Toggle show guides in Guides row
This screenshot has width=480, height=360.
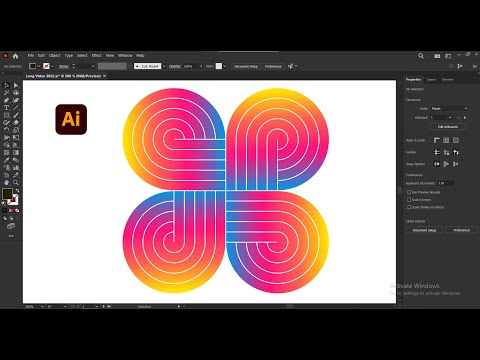(x=437, y=152)
